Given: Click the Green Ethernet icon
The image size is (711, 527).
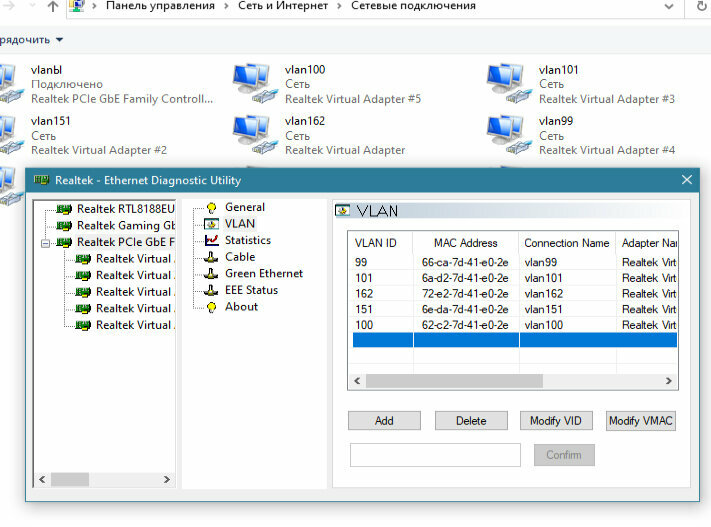Looking at the screenshot, I should click(x=211, y=274).
